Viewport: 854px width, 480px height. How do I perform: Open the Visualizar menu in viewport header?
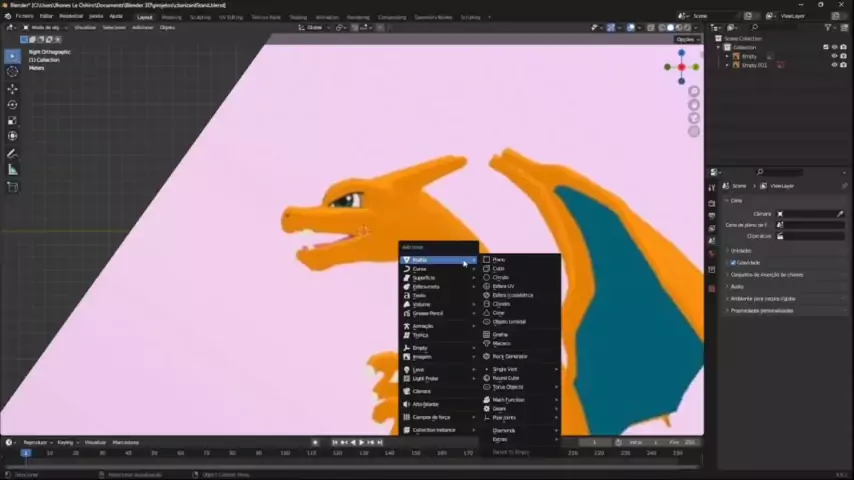pos(85,27)
